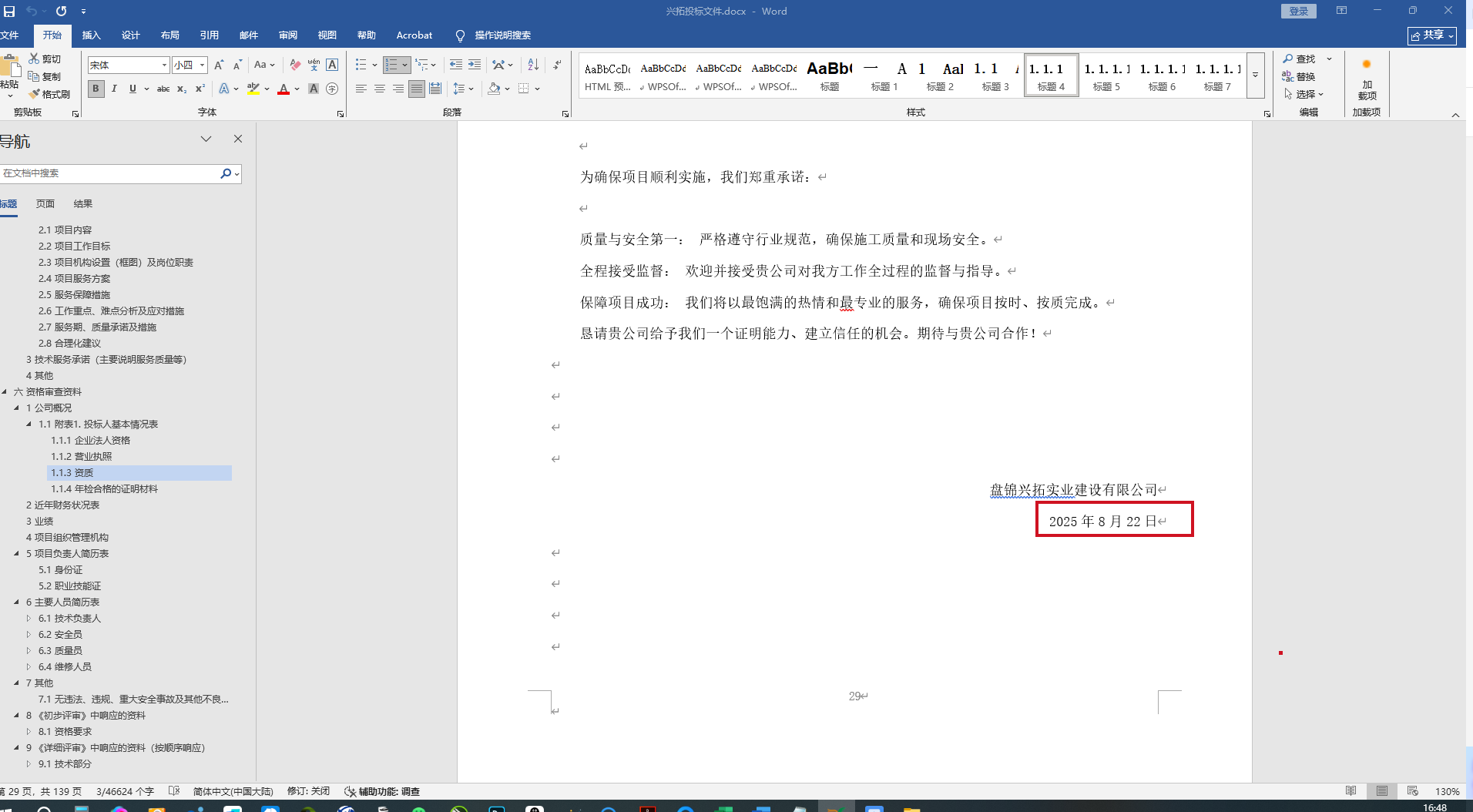Cut selection with the scissors icon
The width and height of the screenshot is (1473, 812).
(45, 59)
